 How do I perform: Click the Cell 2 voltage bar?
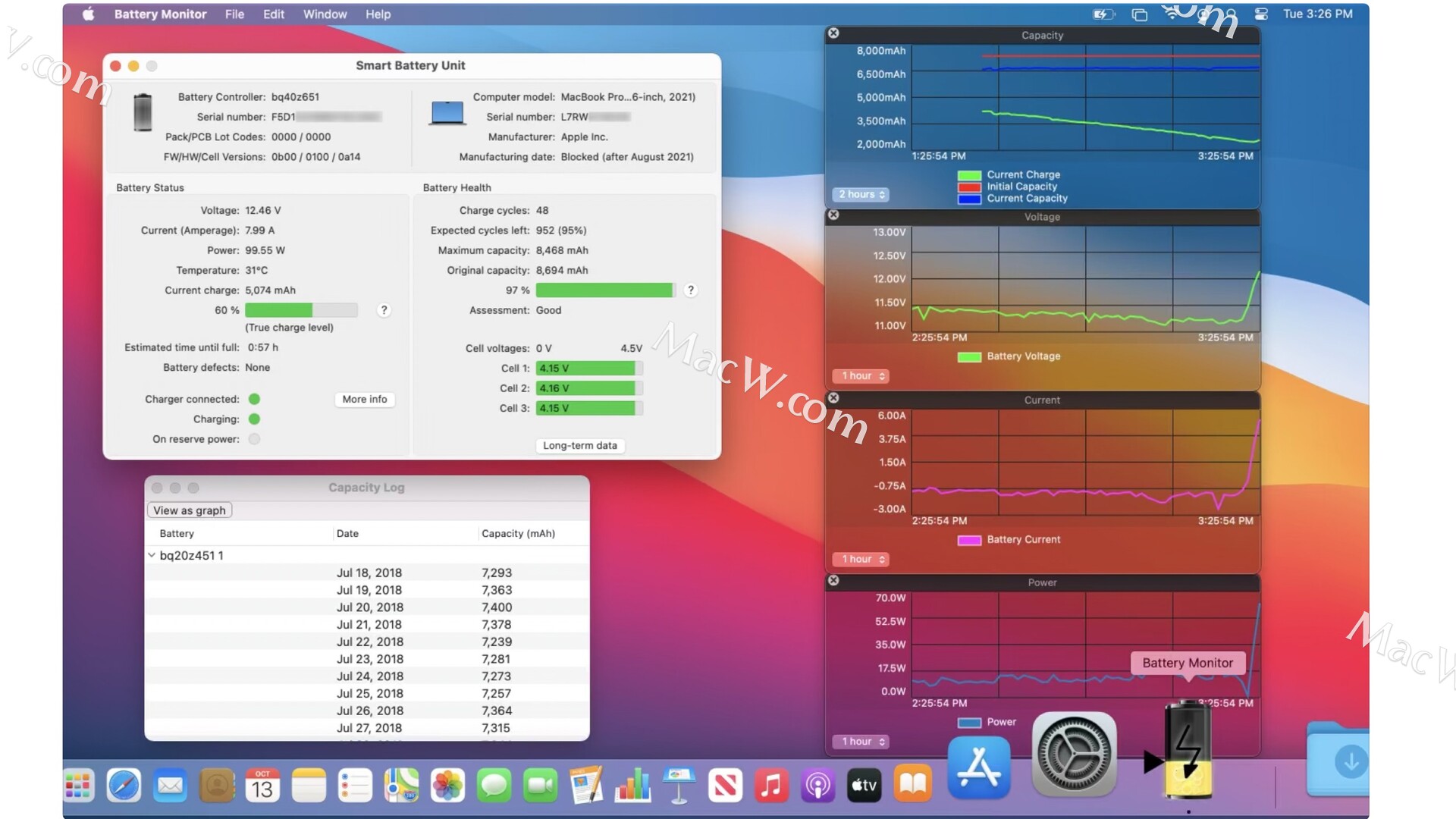589,388
